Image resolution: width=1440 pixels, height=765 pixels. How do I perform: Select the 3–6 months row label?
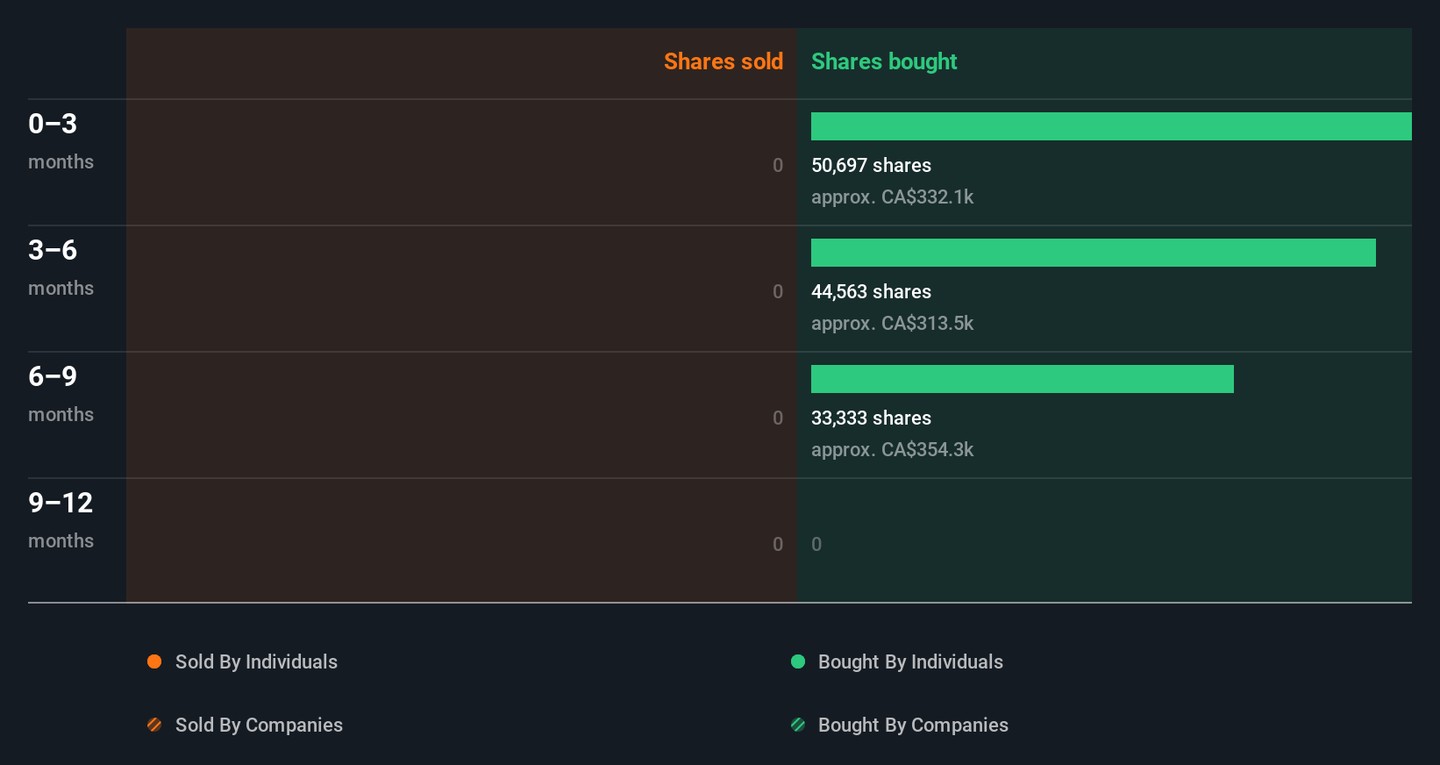[60, 266]
